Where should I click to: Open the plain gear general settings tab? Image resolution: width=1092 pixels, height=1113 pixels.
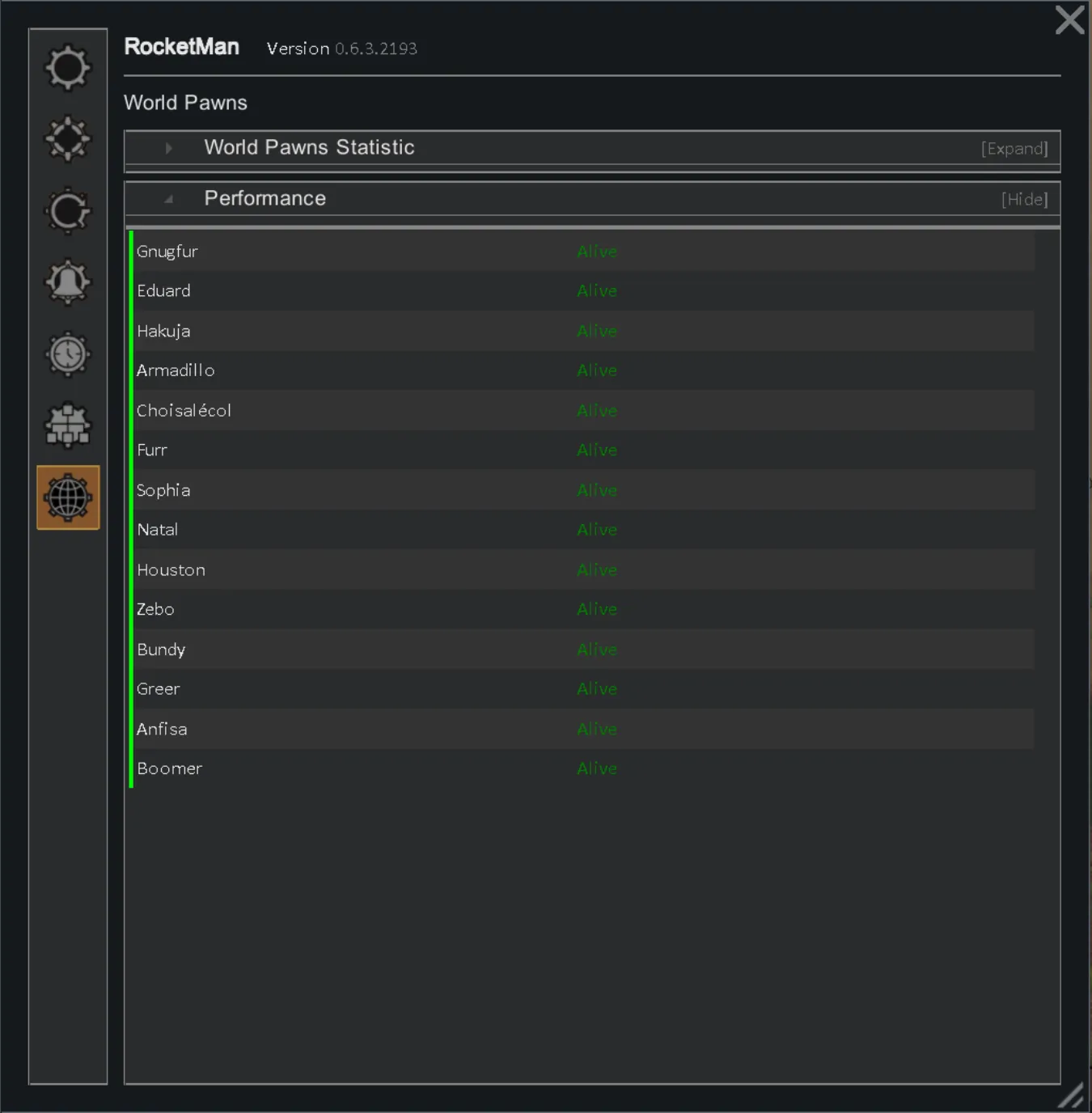click(68, 67)
